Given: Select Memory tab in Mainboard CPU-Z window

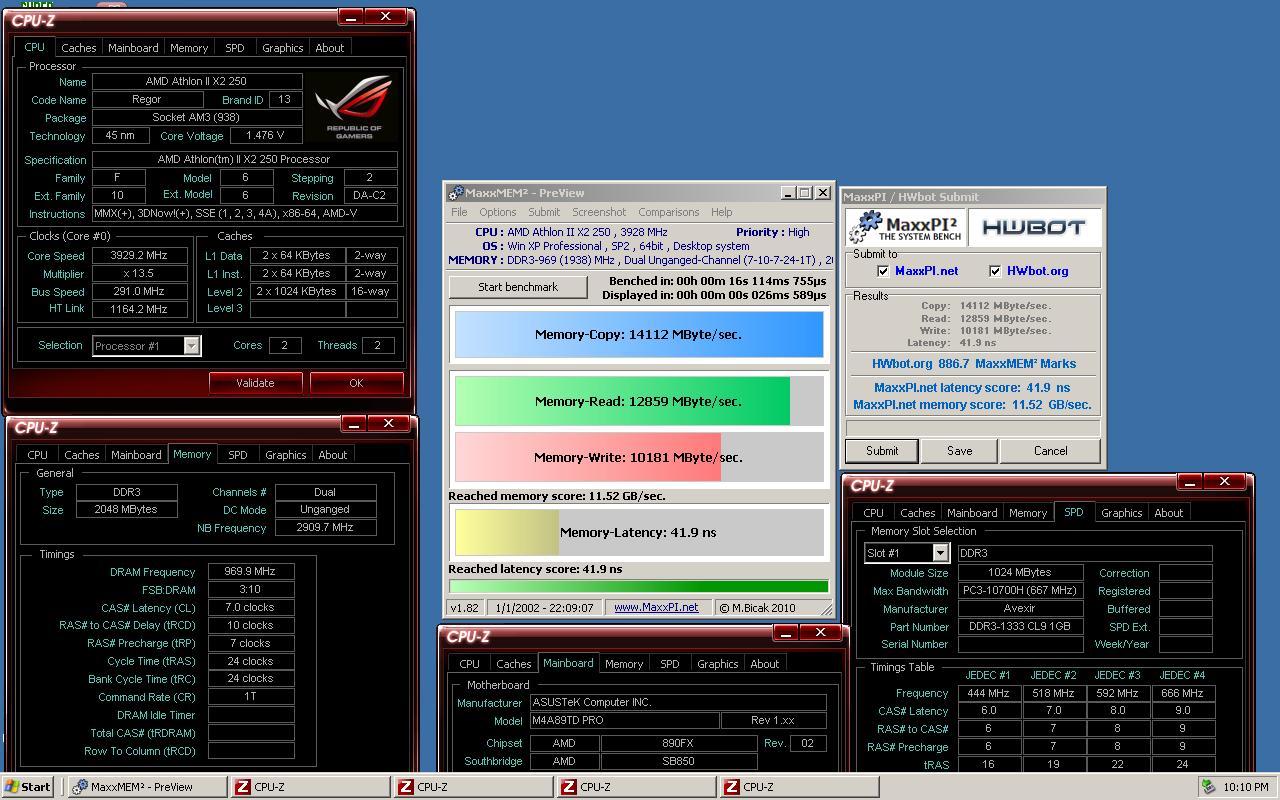Looking at the screenshot, I should click(x=624, y=664).
